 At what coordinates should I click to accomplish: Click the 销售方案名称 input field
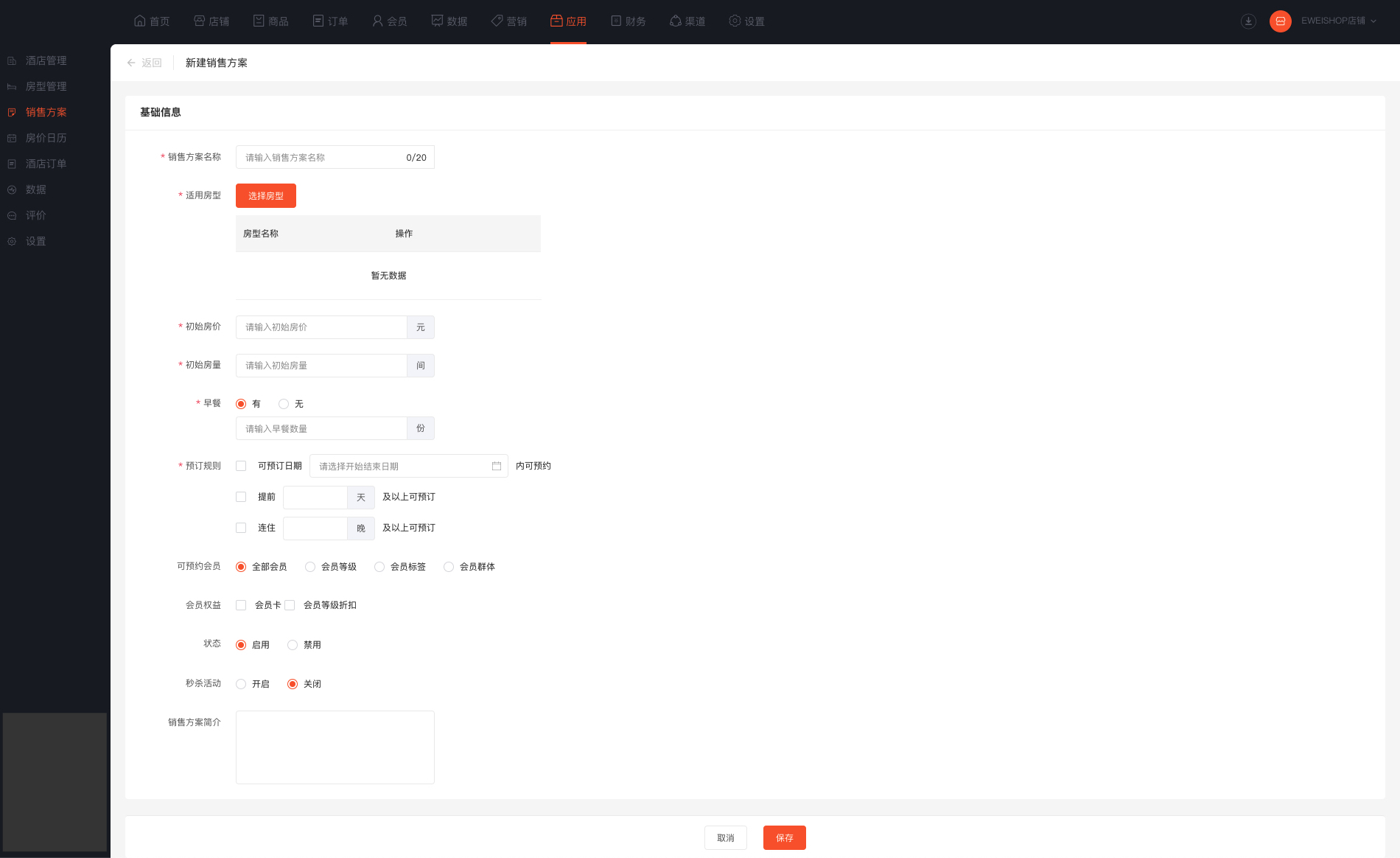(x=335, y=157)
